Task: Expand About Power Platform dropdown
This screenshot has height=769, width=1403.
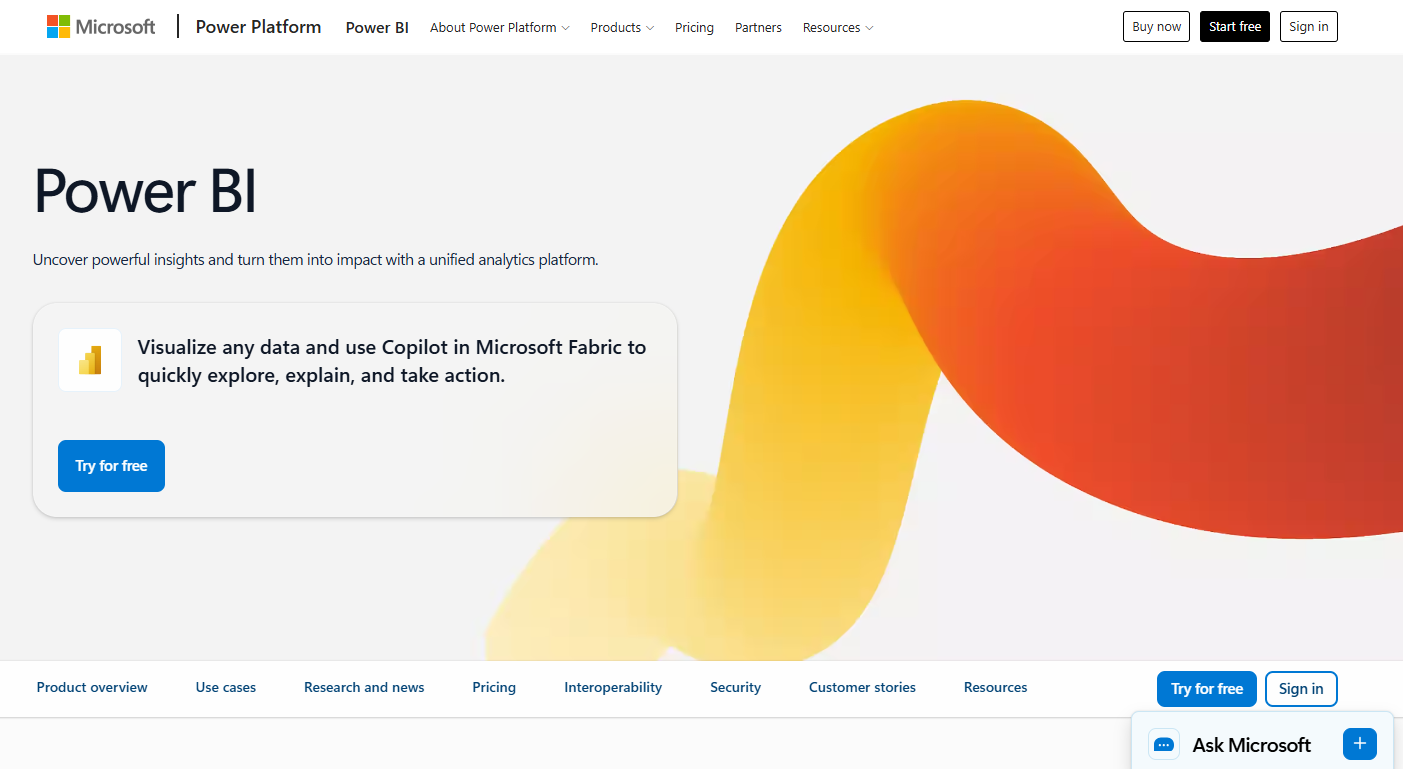Action: pos(500,27)
